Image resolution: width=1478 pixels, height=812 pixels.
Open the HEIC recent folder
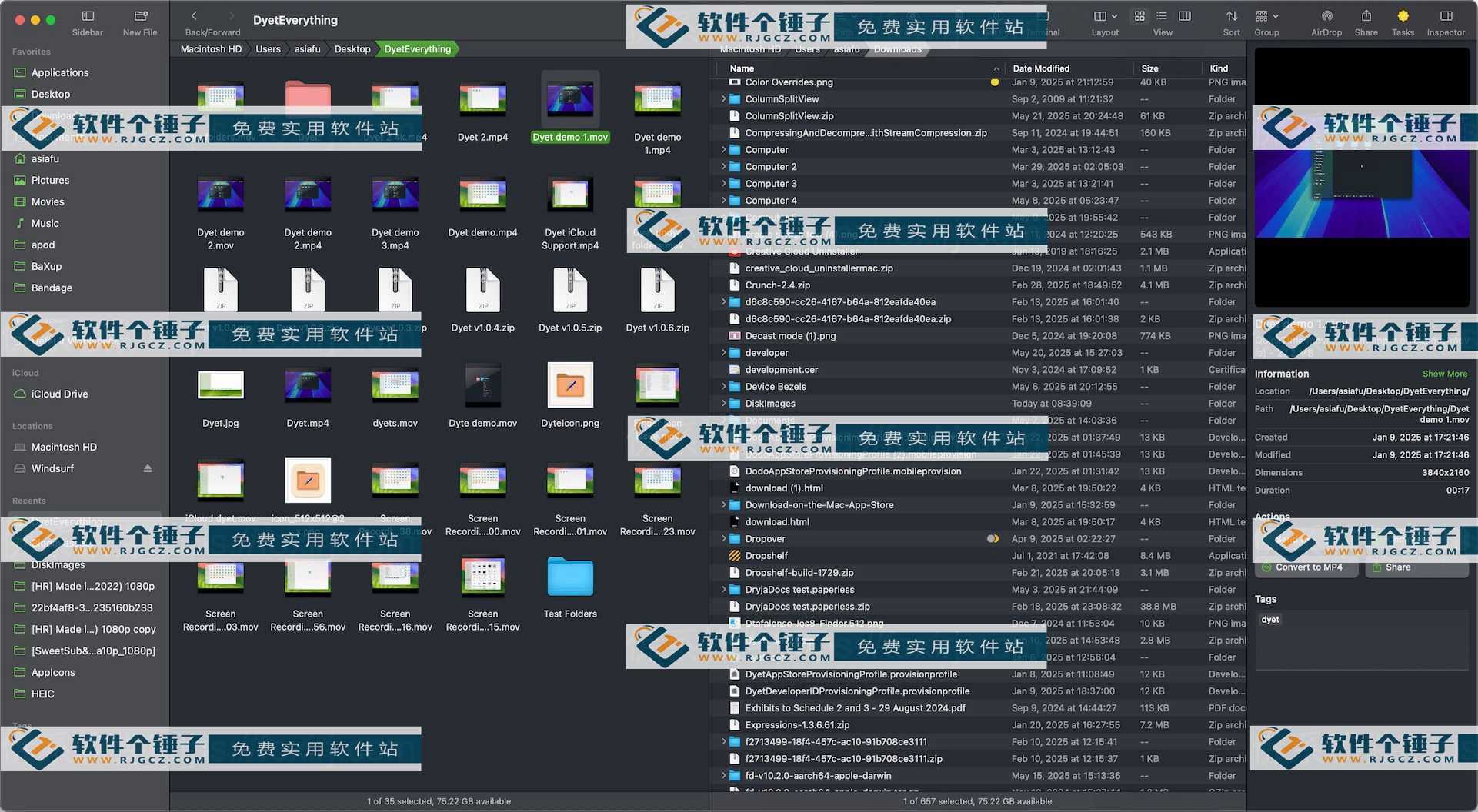pyautogui.click(x=42, y=694)
